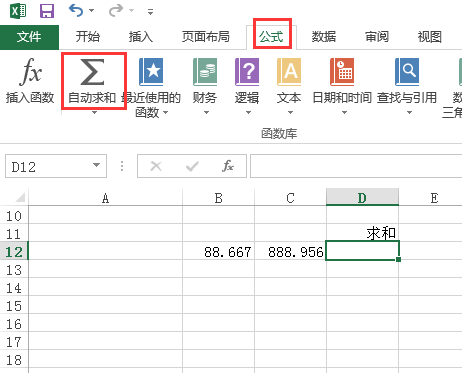Select row 14 header

point(14,288)
